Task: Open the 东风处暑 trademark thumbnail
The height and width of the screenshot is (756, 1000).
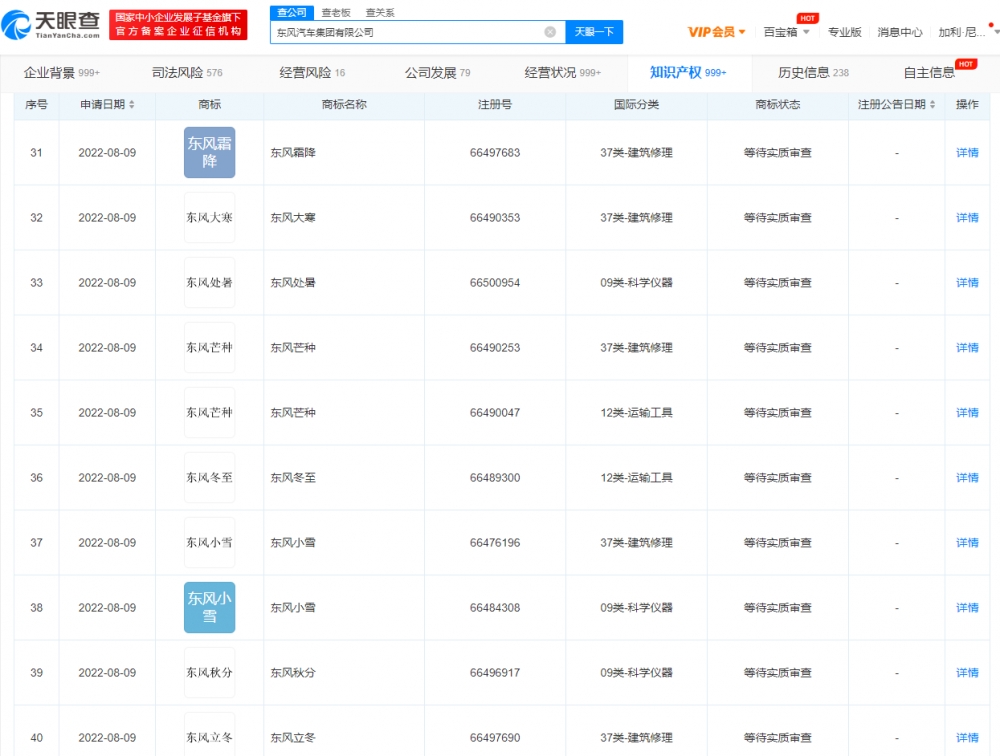Action: click(209, 283)
